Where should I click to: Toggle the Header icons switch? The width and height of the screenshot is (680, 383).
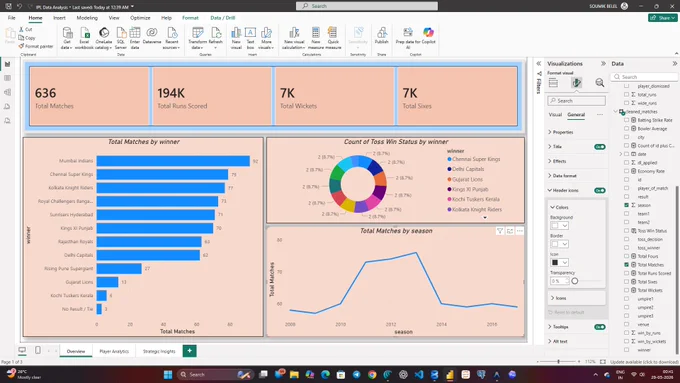600,190
